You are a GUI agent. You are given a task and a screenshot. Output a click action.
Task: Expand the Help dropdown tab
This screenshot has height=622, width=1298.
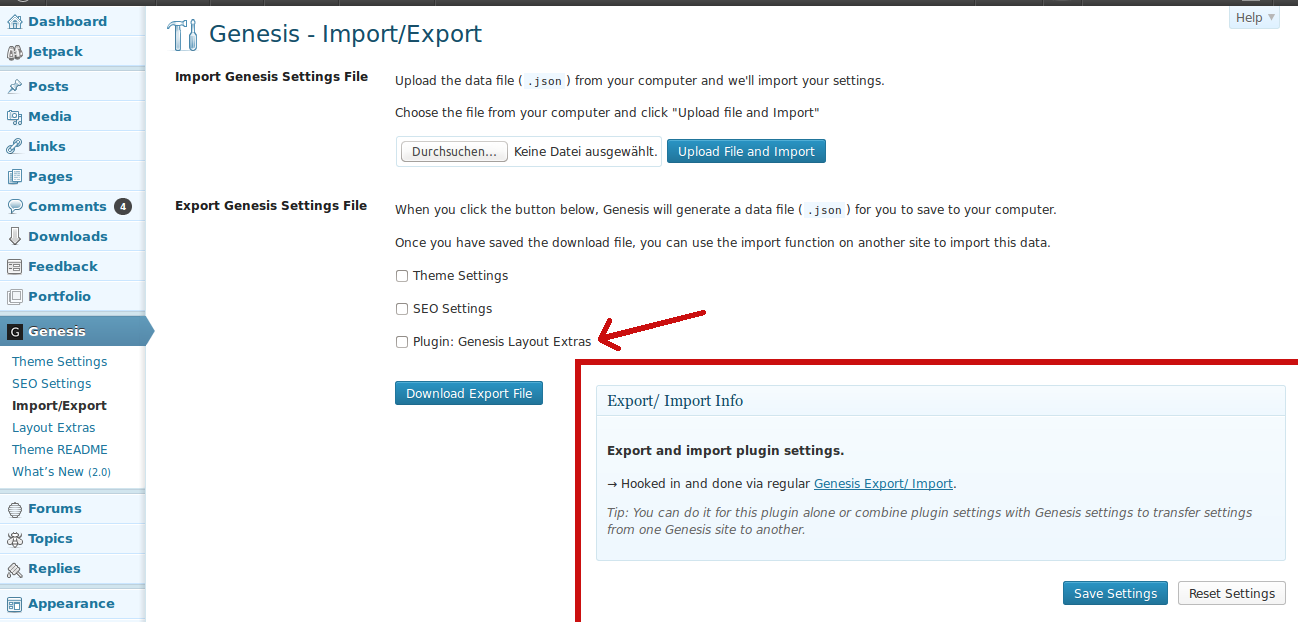[1255, 17]
